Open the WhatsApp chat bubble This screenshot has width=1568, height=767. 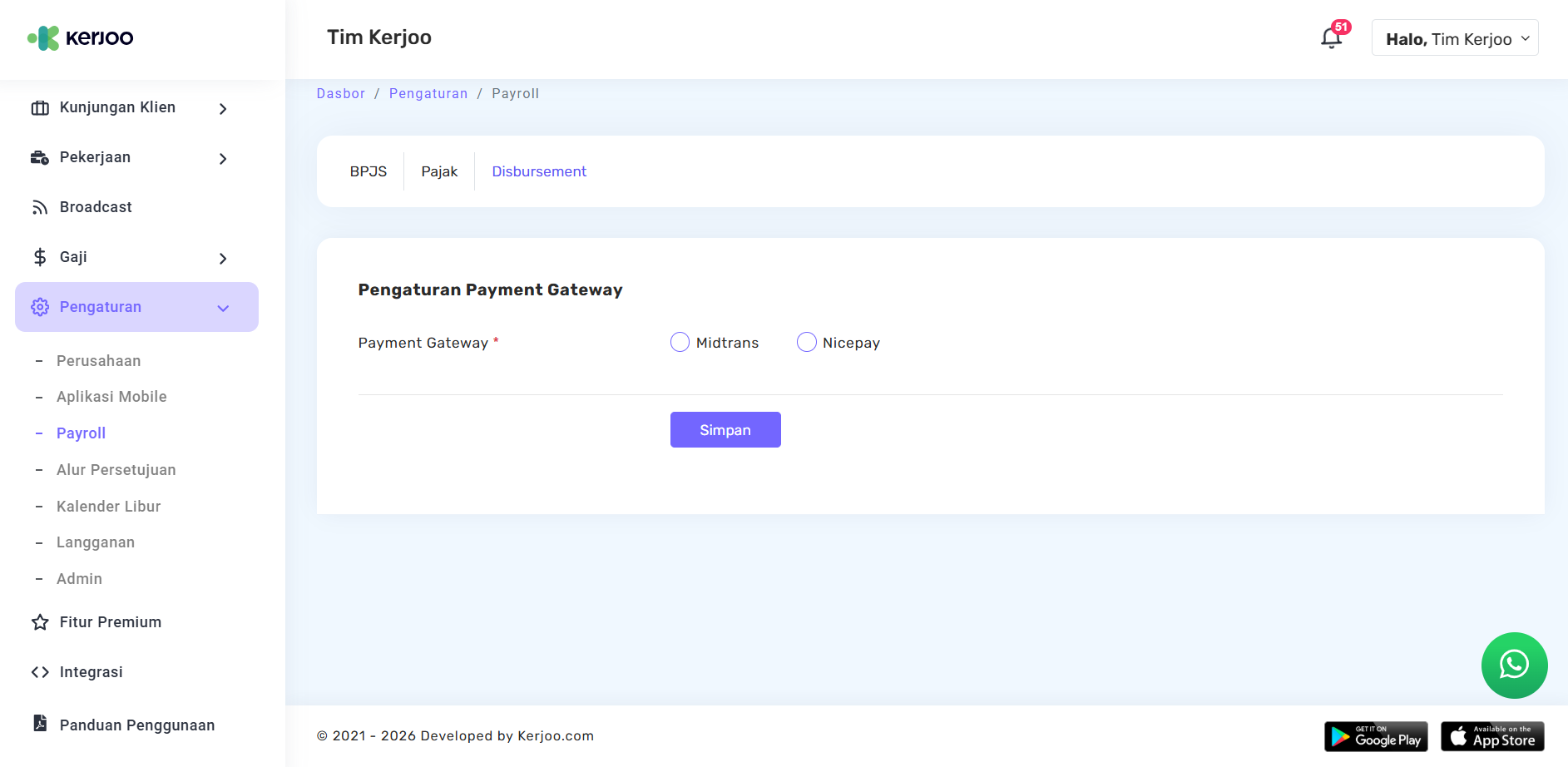[1514, 665]
